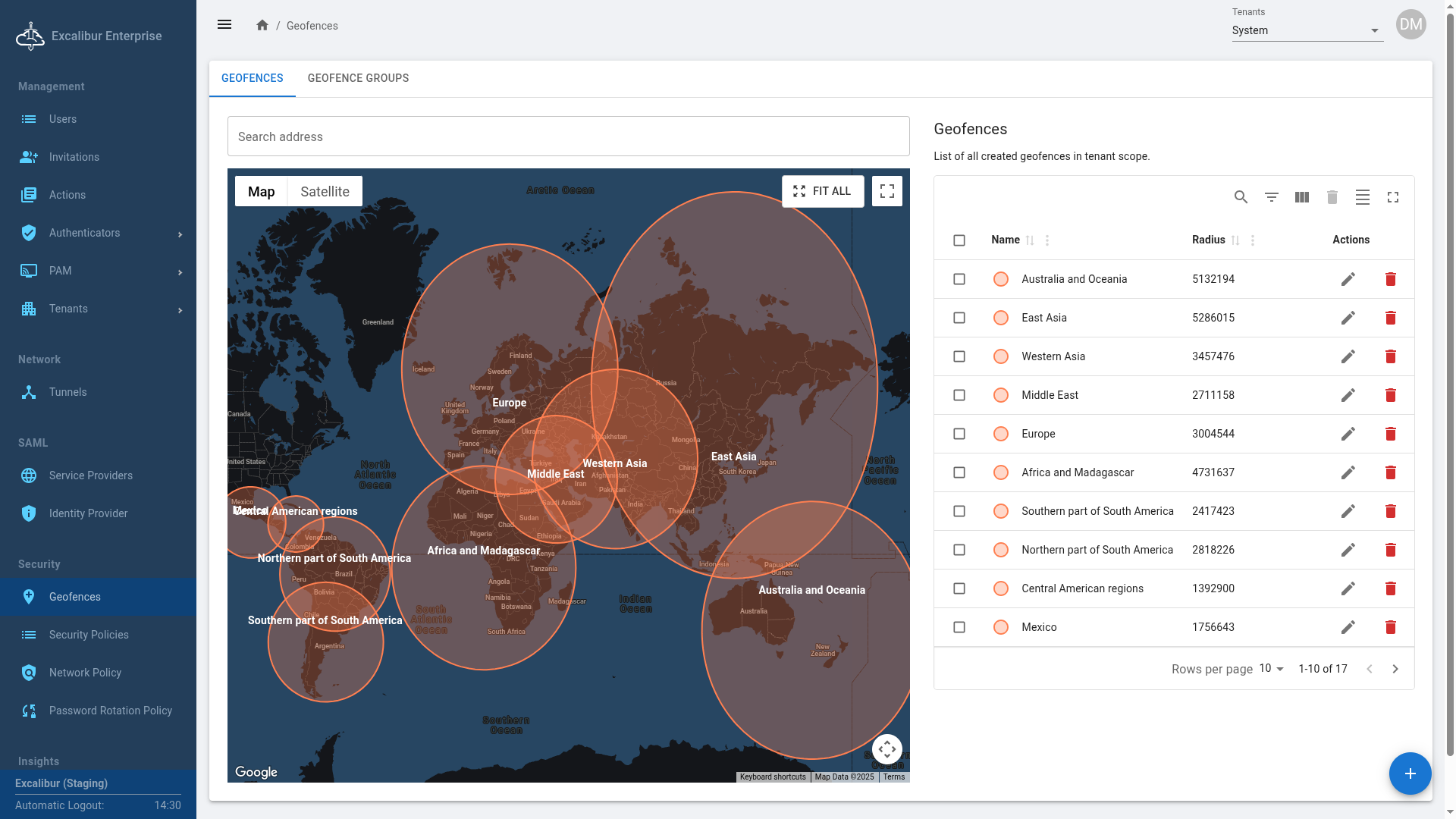Screen dimensions: 1456x819
Task: Add a new geofence with plus button
Action: click(1410, 773)
